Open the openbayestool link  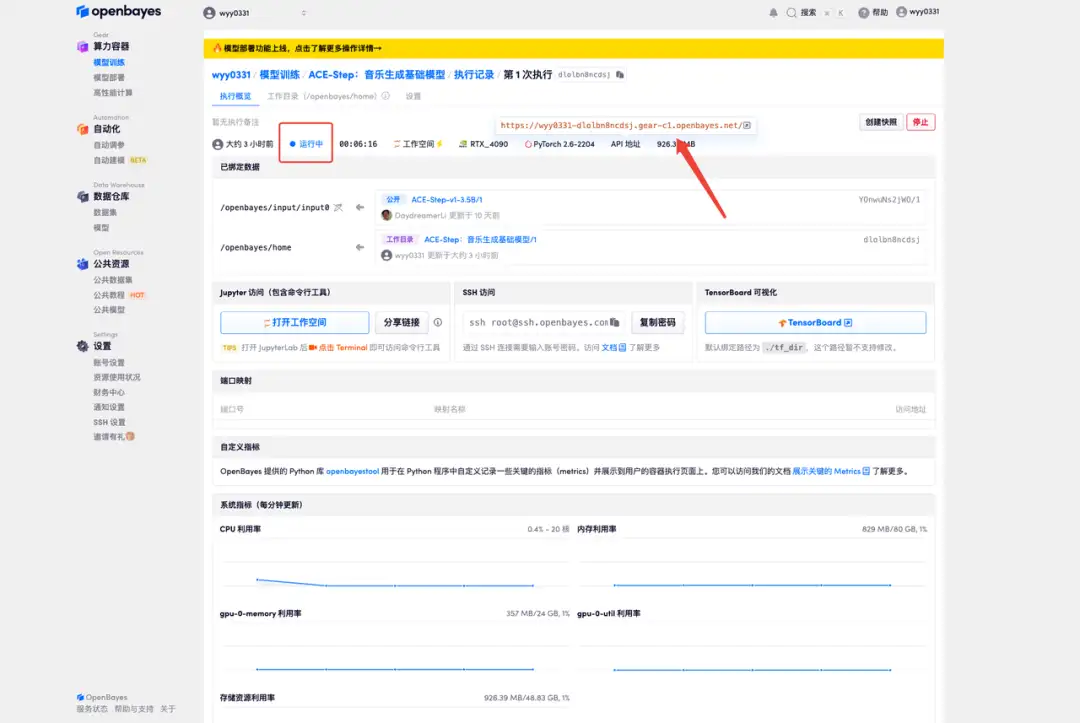(x=353, y=472)
